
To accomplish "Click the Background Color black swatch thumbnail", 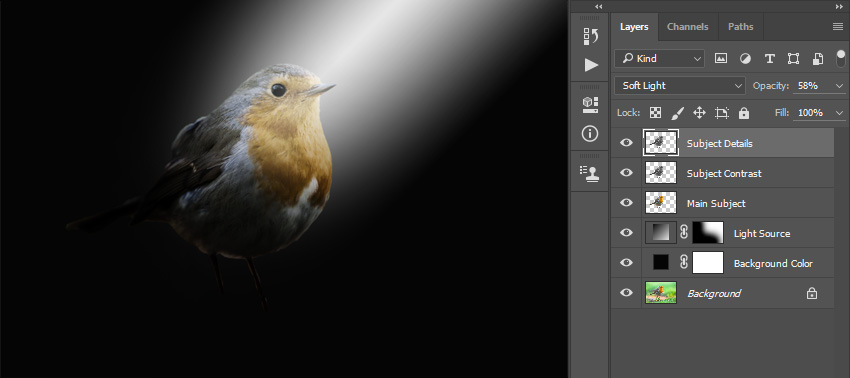I will point(661,262).
